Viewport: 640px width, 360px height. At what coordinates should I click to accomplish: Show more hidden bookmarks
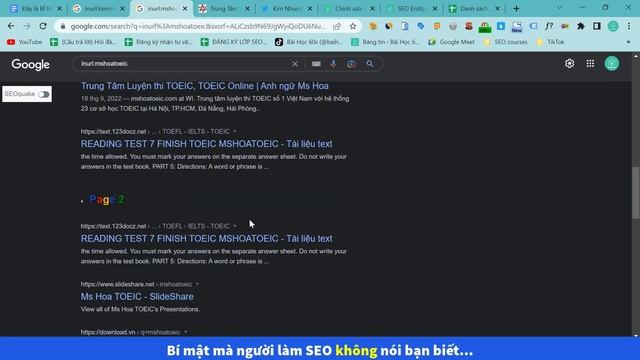pos(628,42)
